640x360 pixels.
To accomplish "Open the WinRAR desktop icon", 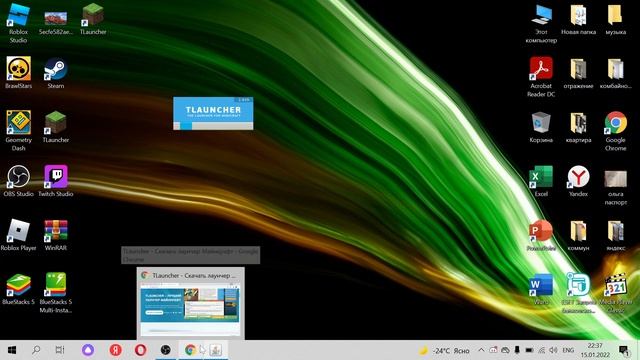I will [x=56, y=235].
